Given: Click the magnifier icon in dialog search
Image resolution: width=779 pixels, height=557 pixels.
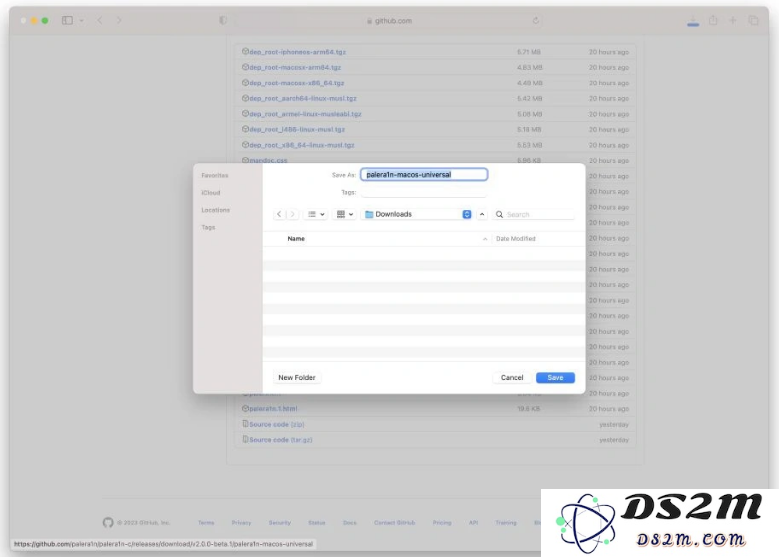Looking at the screenshot, I should pyautogui.click(x=499, y=215).
